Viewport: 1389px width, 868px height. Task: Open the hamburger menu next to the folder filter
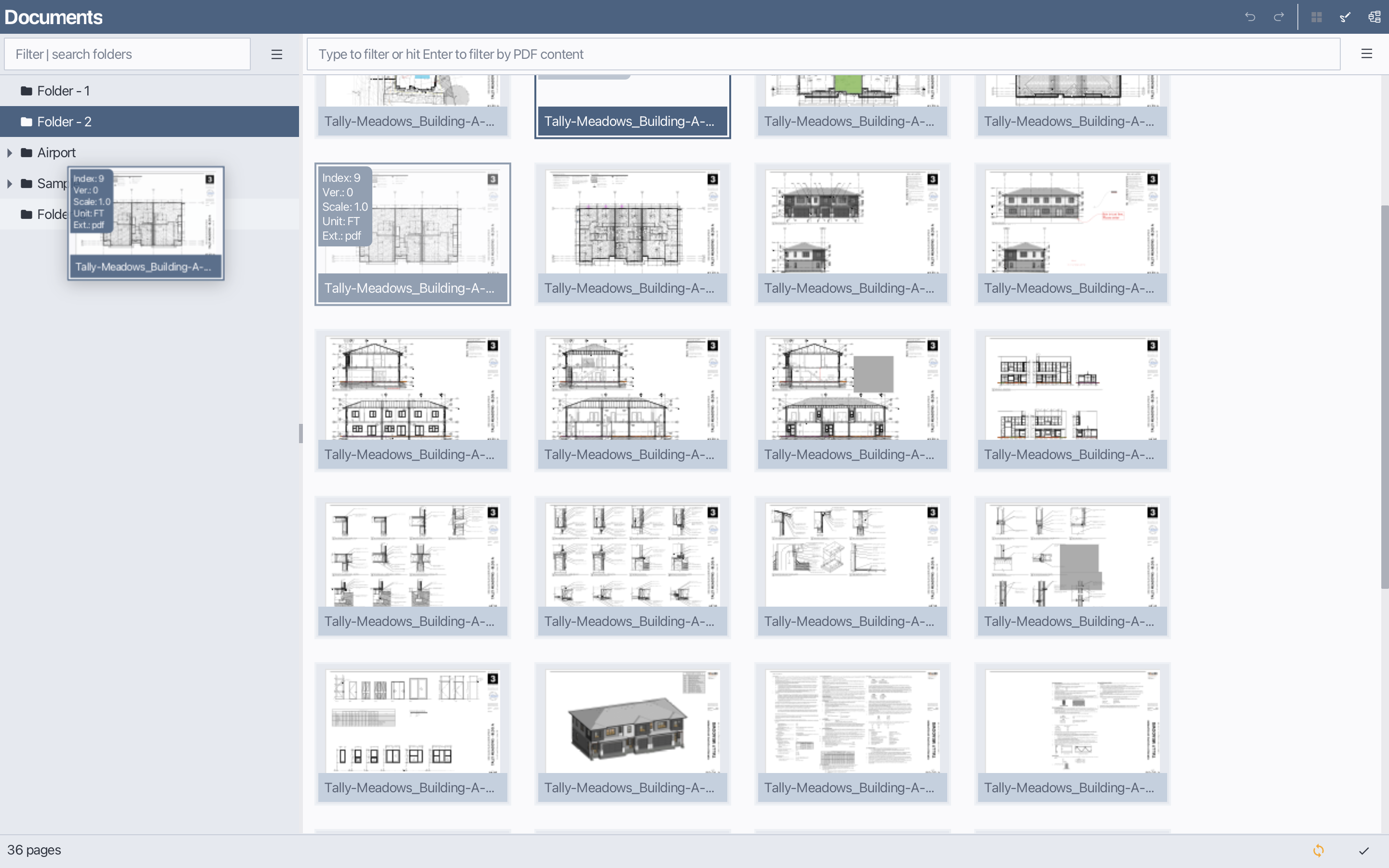277,54
